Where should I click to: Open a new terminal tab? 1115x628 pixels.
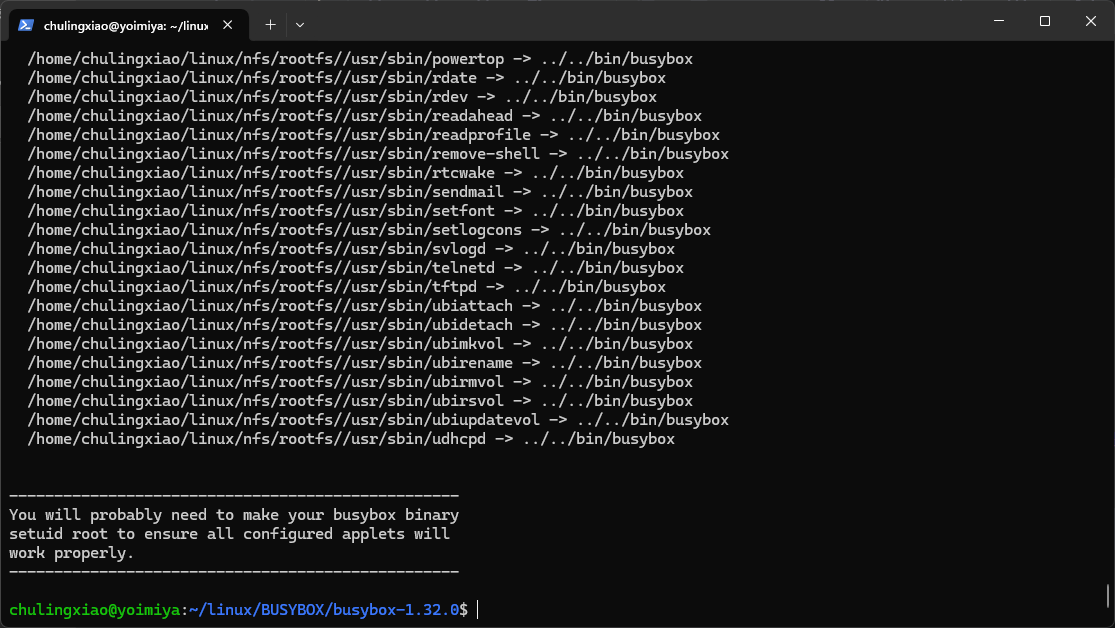(270, 25)
